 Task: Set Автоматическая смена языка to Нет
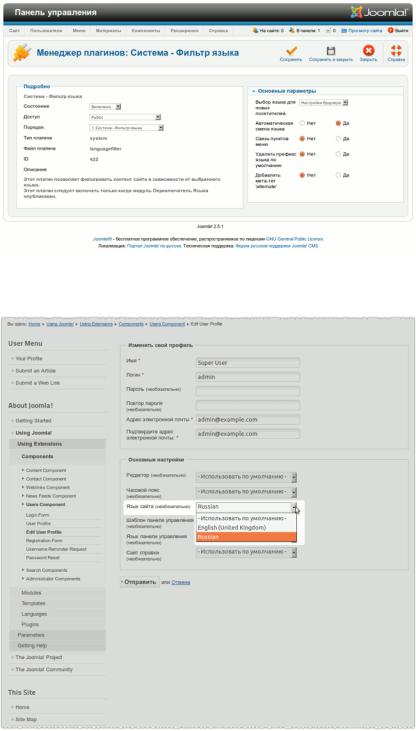click(x=302, y=123)
